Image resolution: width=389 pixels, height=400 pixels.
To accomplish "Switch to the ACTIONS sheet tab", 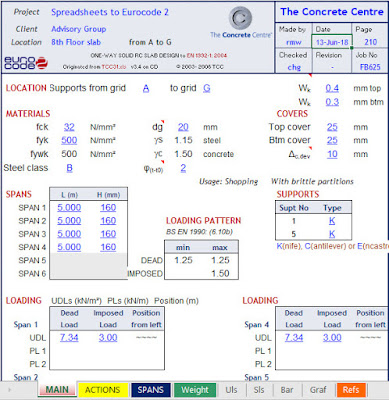I will click(102, 390).
